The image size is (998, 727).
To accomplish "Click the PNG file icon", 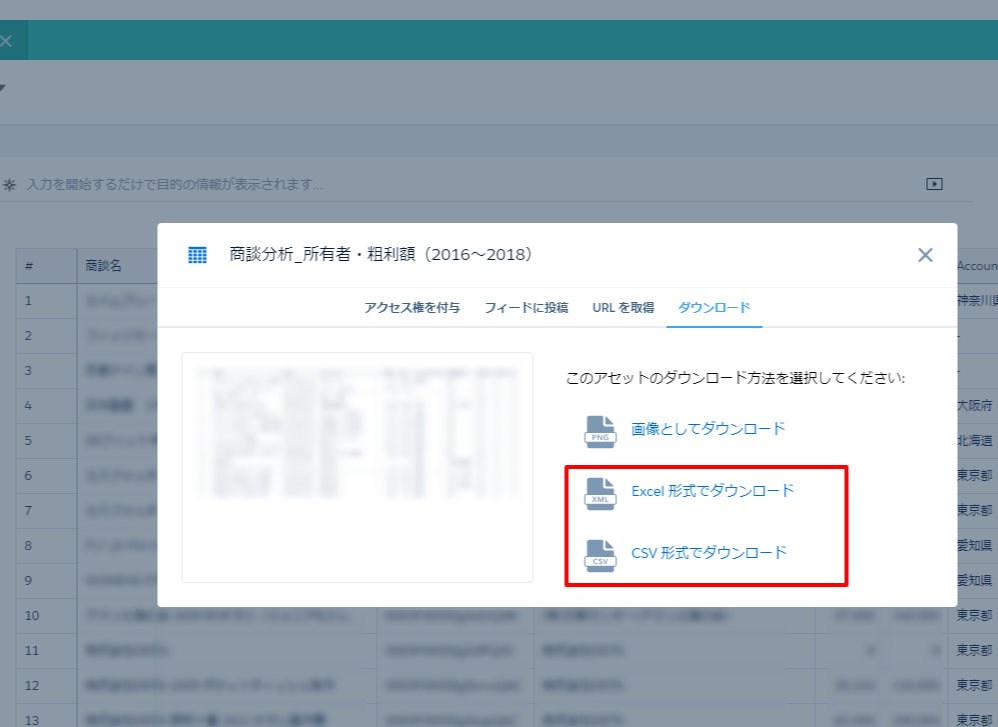I will pos(600,430).
